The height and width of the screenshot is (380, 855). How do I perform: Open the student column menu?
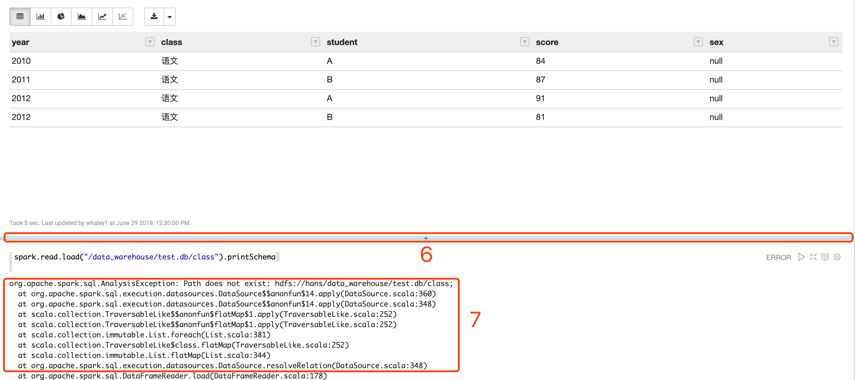point(525,42)
